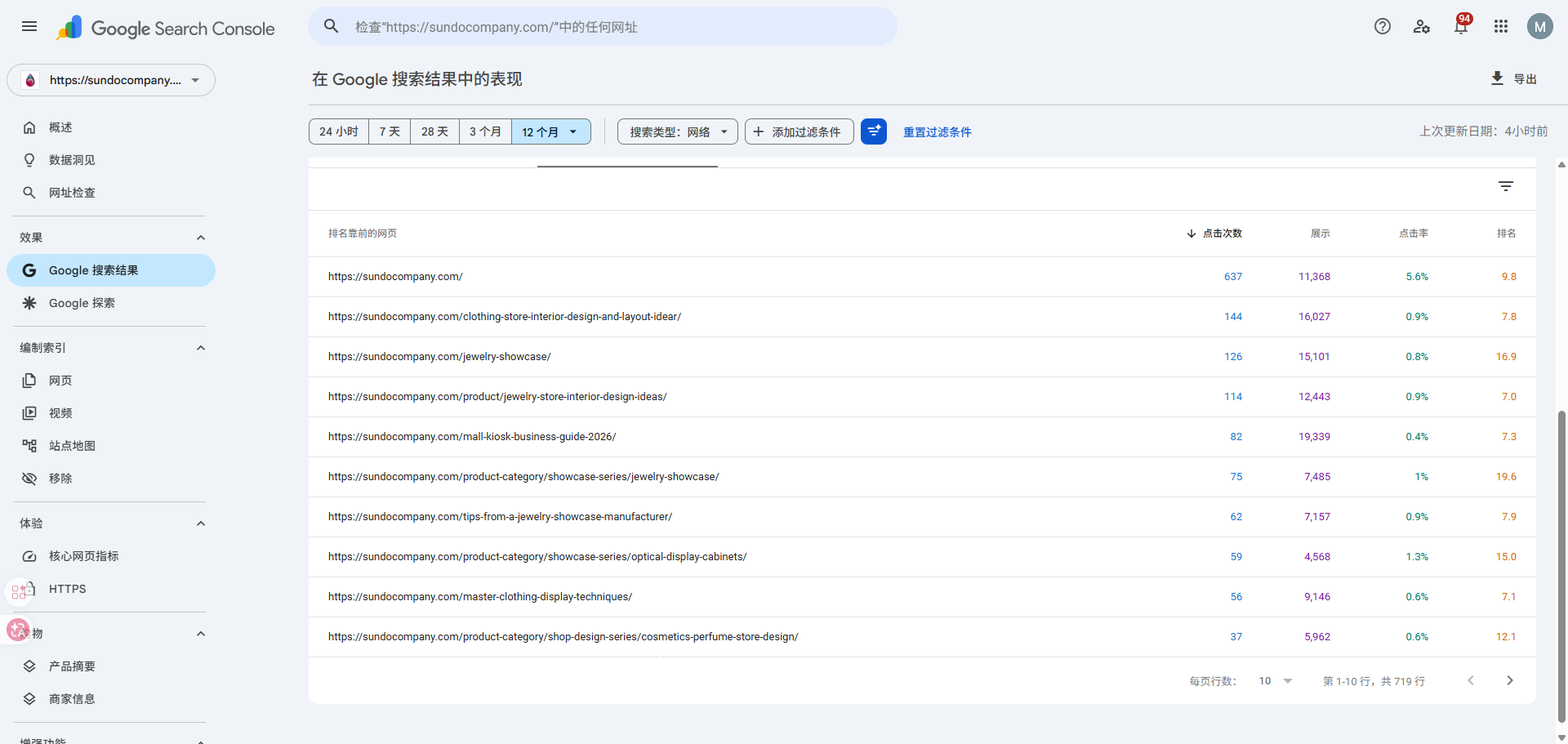Open Google 探索 Discover report
The image size is (1568, 744).
tap(111, 303)
